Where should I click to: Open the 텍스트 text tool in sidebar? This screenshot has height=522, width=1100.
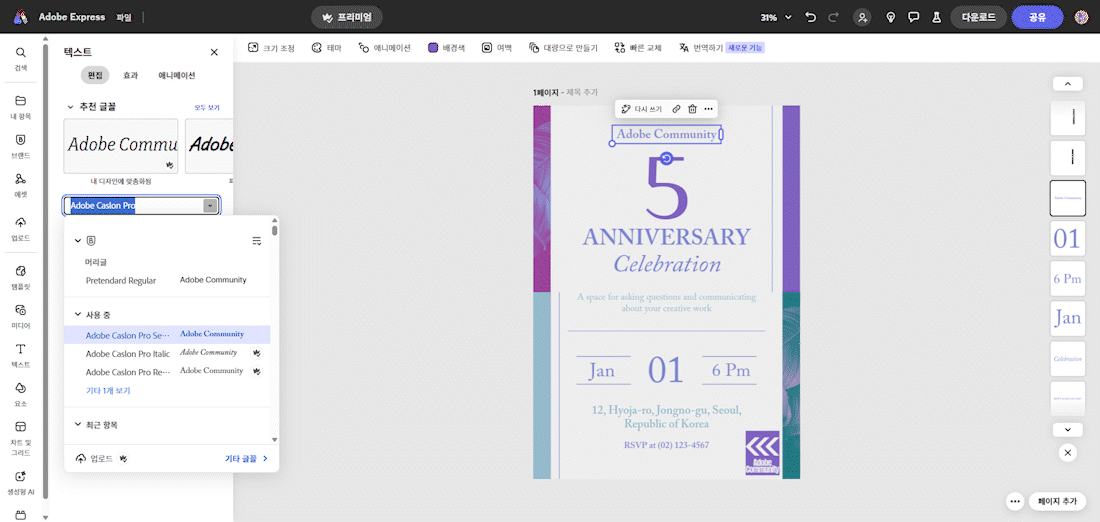(20, 356)
